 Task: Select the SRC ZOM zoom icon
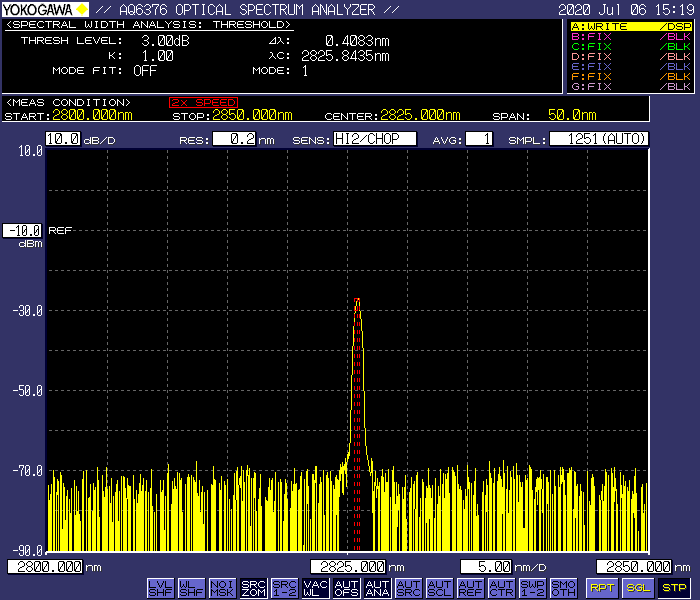coord(253,587)
